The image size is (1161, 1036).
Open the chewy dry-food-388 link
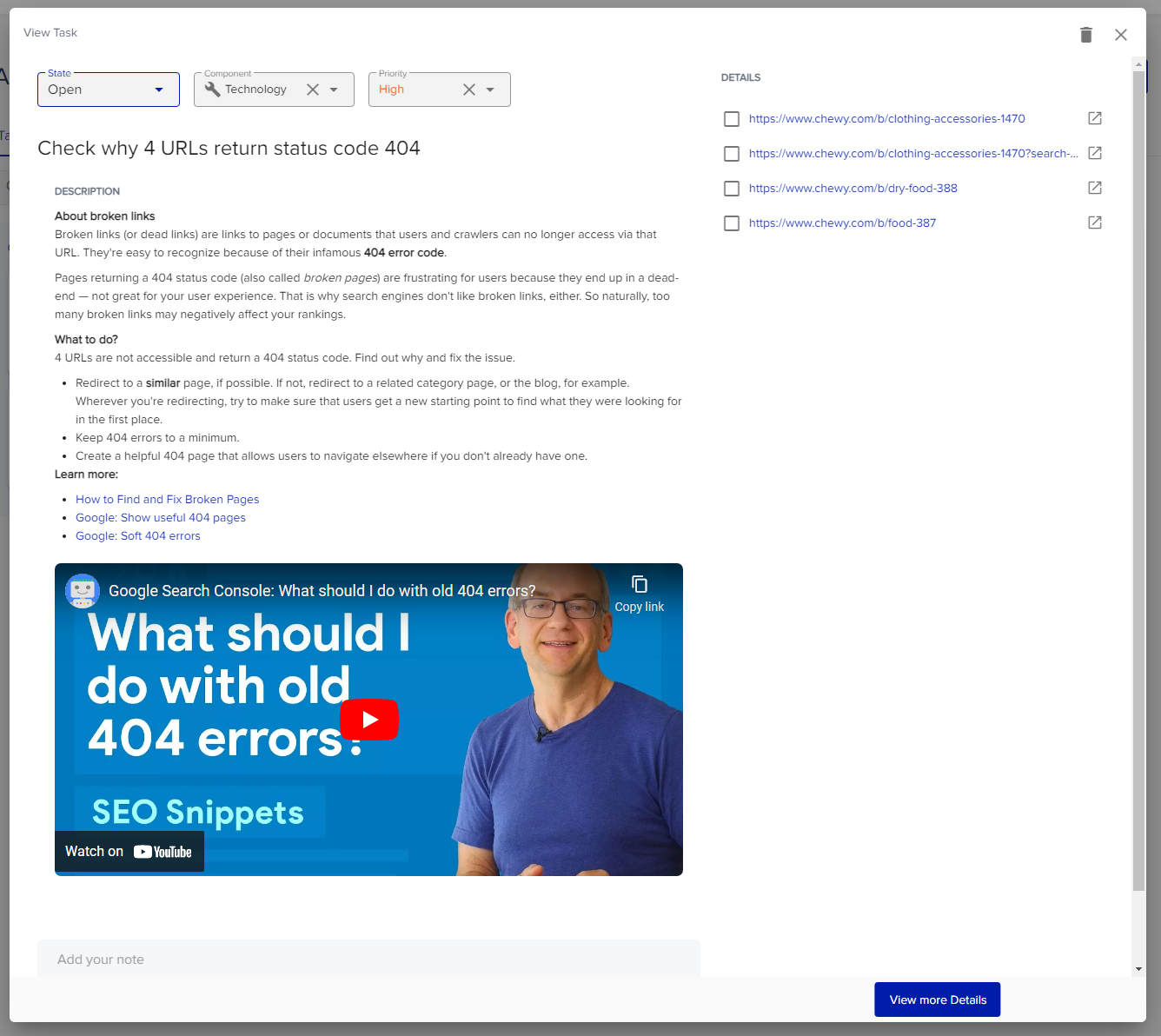pos(853,189)
